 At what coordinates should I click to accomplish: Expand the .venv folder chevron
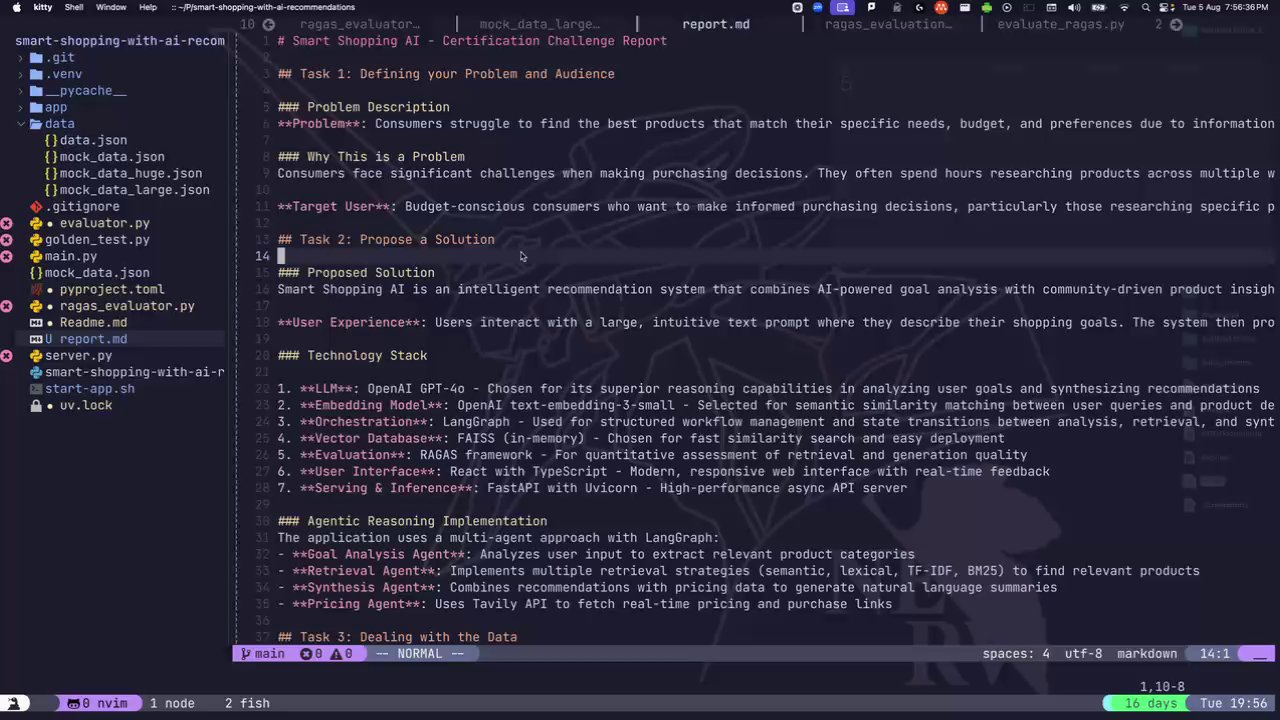pos(21,74)
